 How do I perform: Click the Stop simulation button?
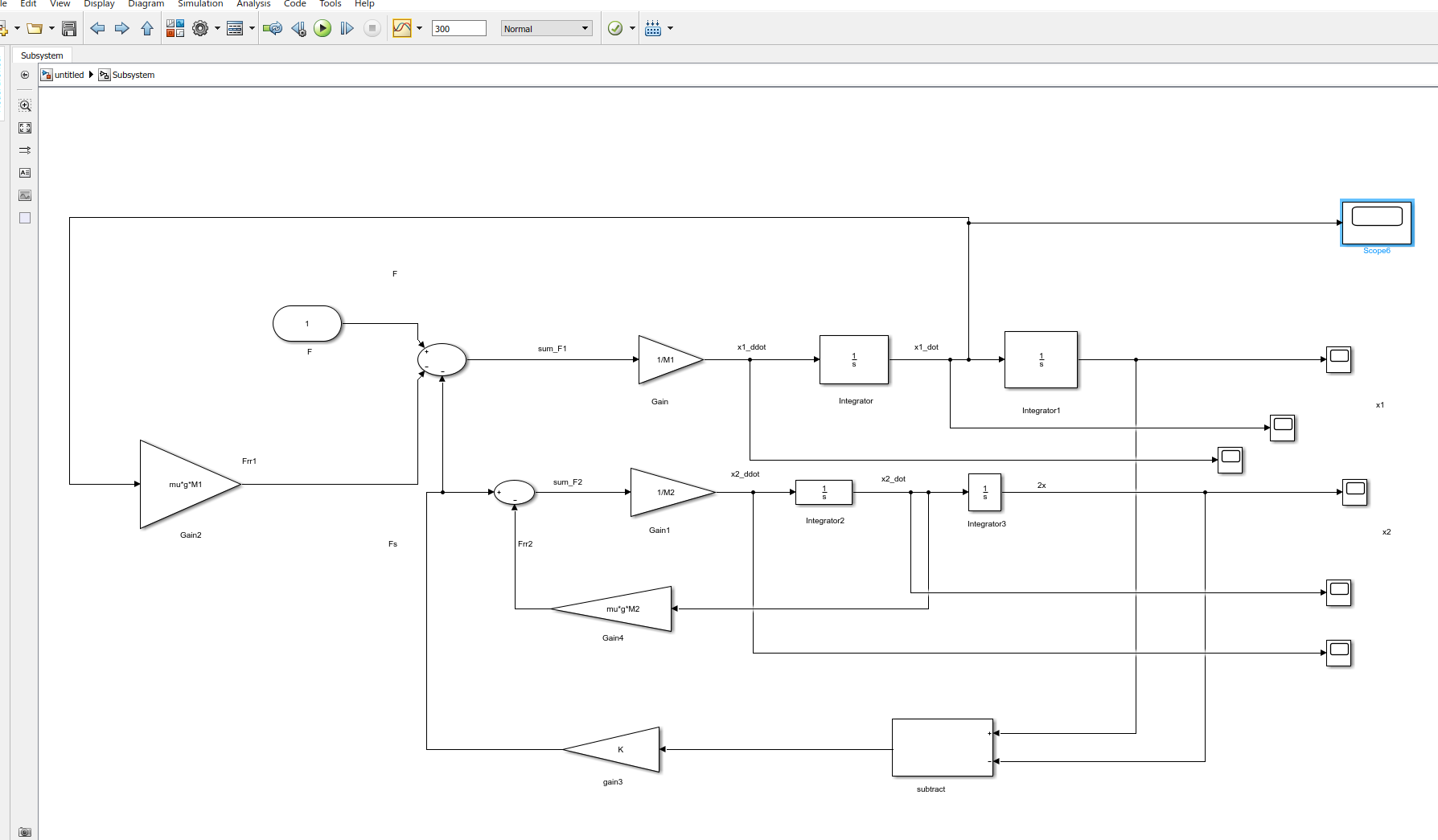(372, 29)
